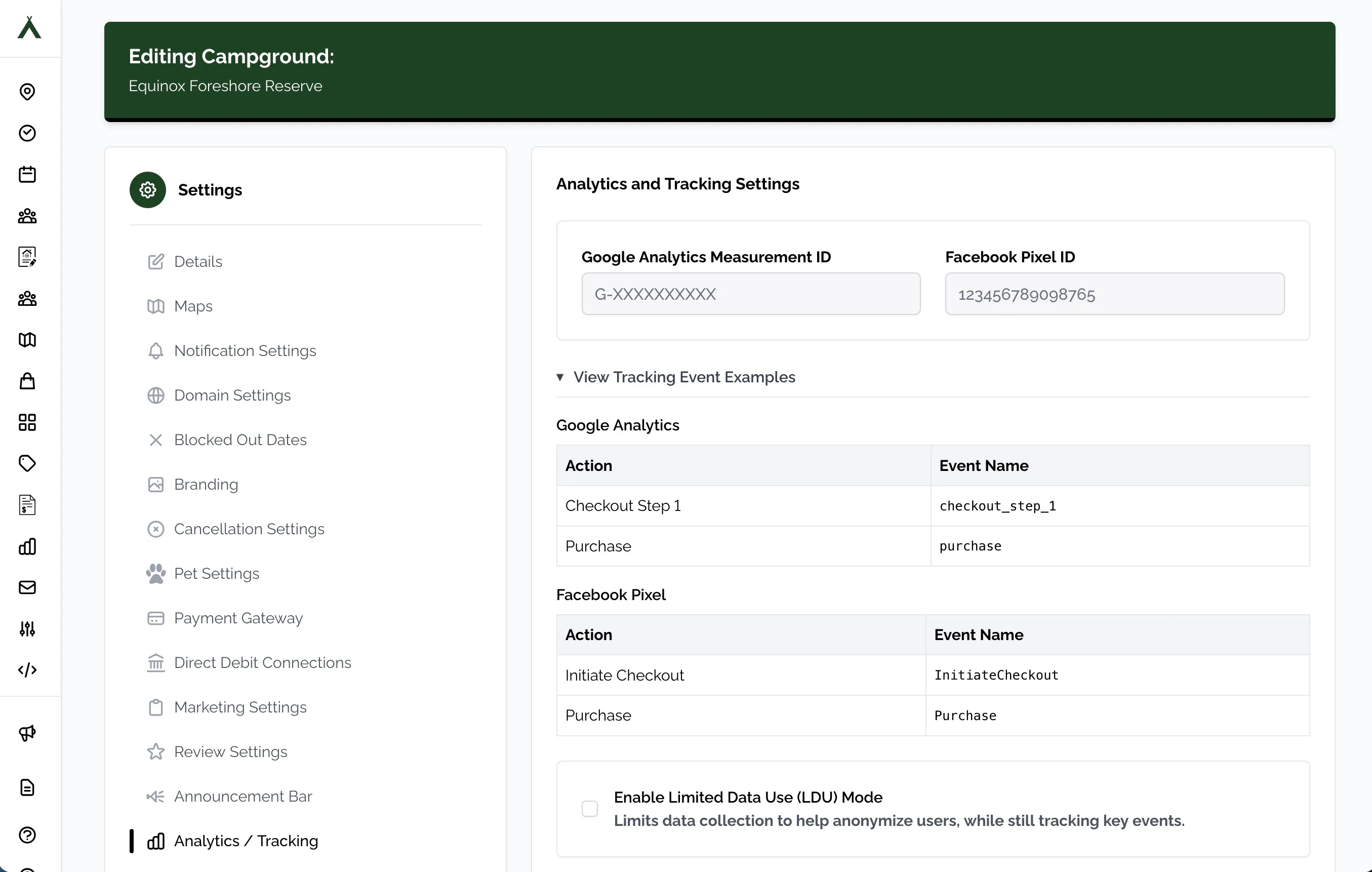Click the green Settings gear icon

pyautogui.click(x=147, y=190)
